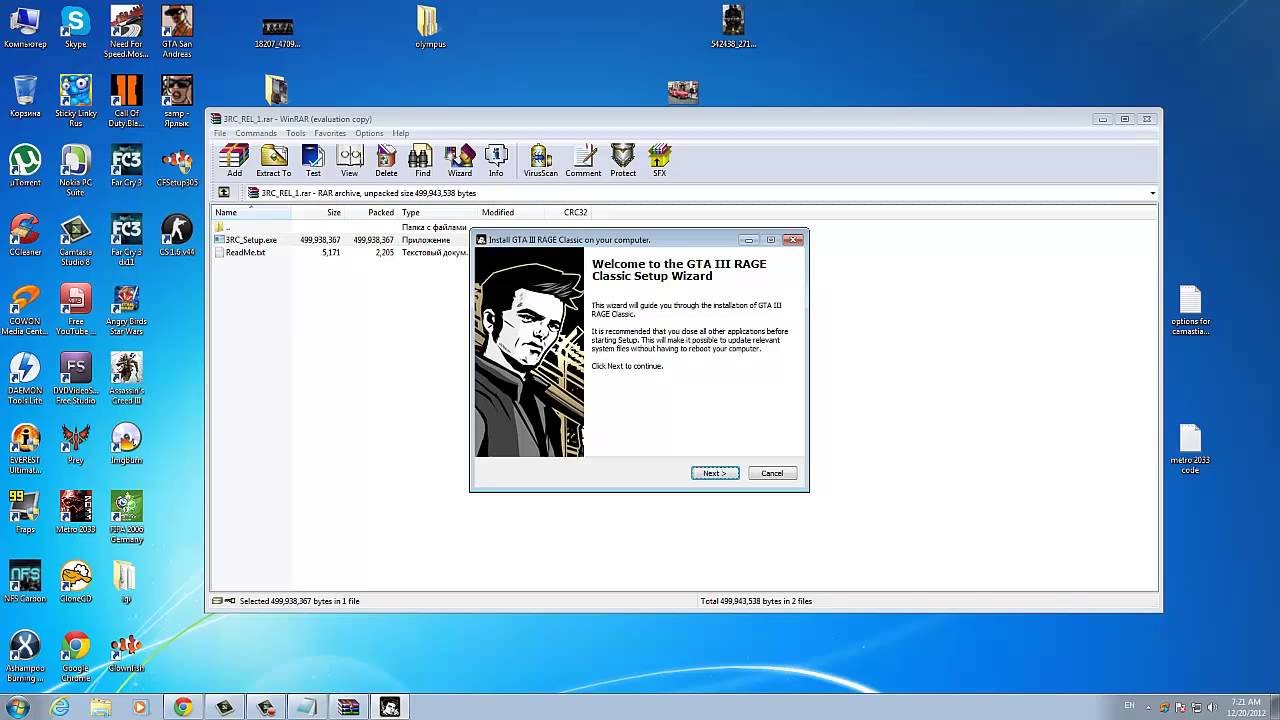Sort files by Packed column
The image size is (1280, 720).
[x=371, y=212]
